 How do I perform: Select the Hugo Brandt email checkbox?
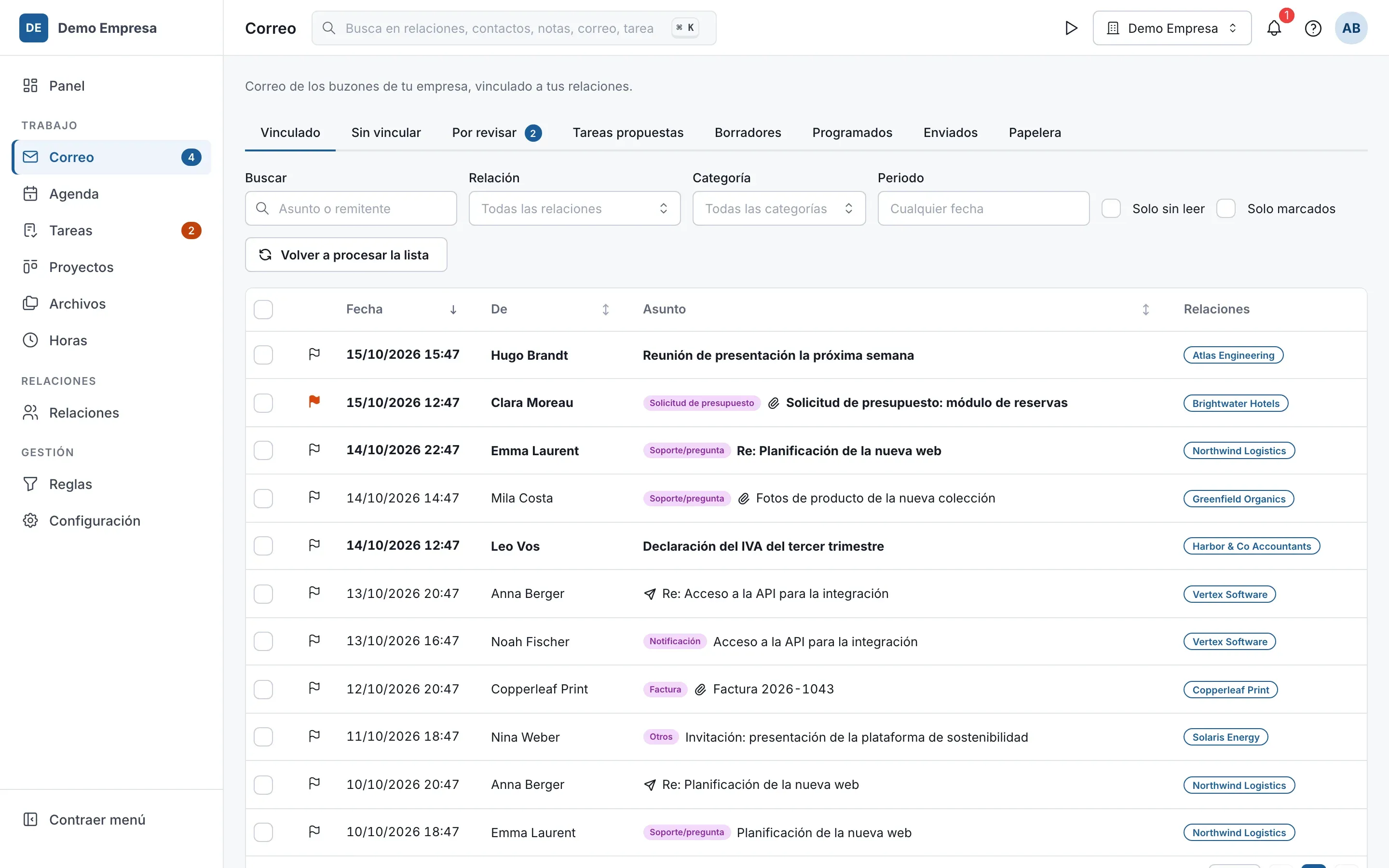263,355
